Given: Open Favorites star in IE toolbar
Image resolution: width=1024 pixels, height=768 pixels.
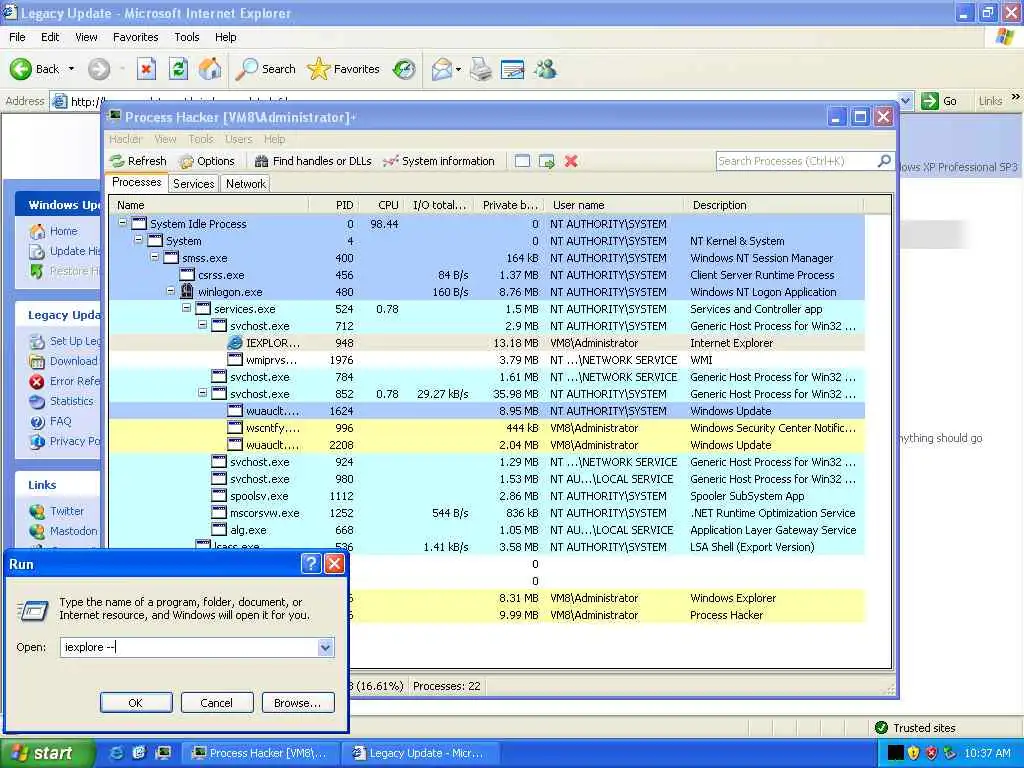Looking at the screenshot, I should pos(344,69).
